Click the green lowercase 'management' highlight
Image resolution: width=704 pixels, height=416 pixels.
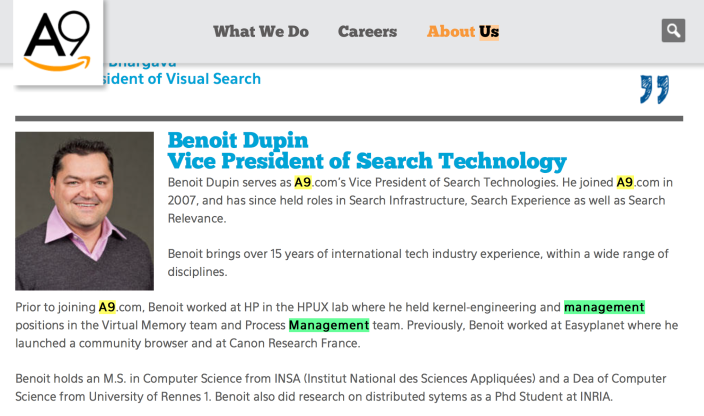604,307
